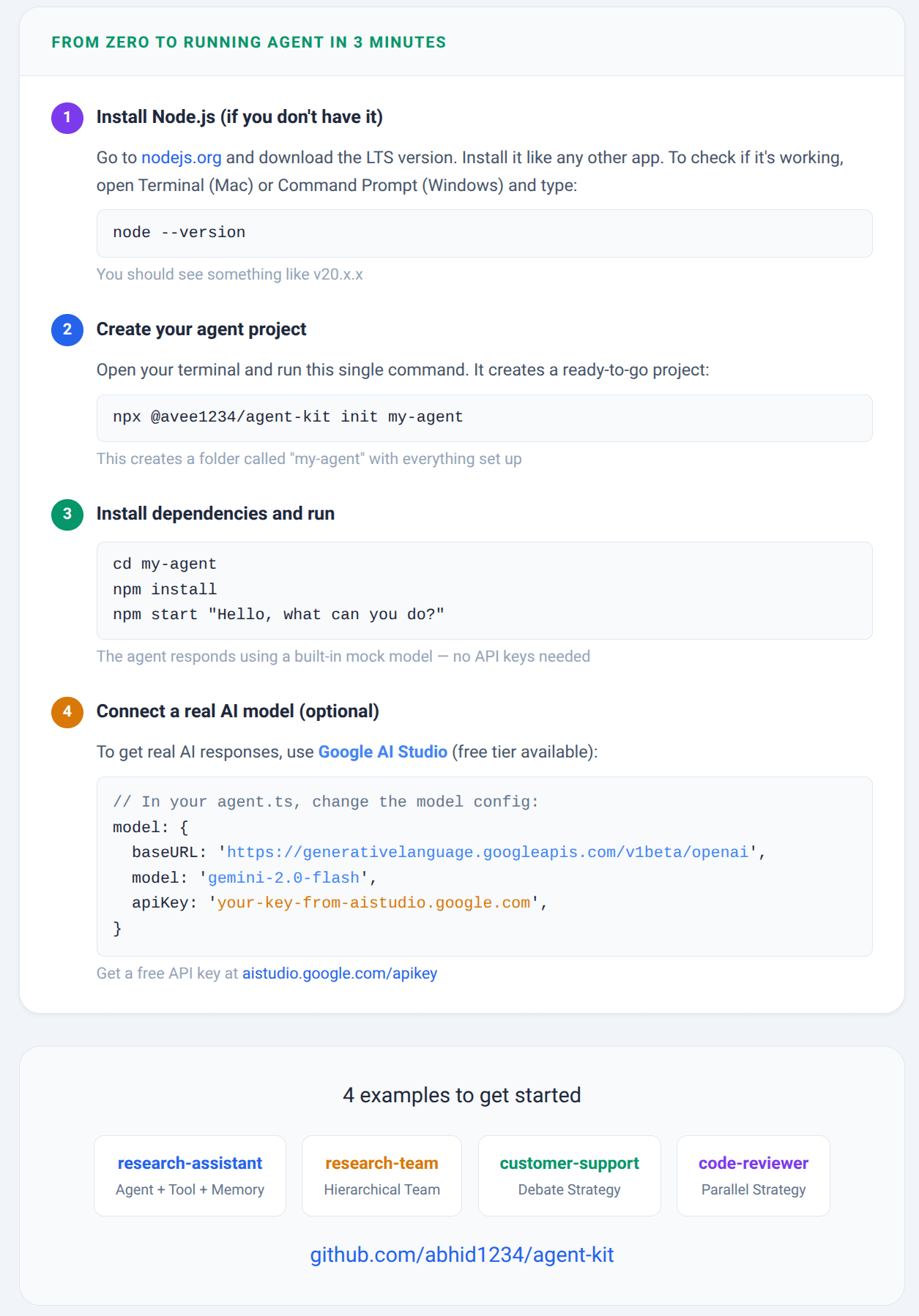
Task: Click the npm start command line
Action: pos(278,615)
